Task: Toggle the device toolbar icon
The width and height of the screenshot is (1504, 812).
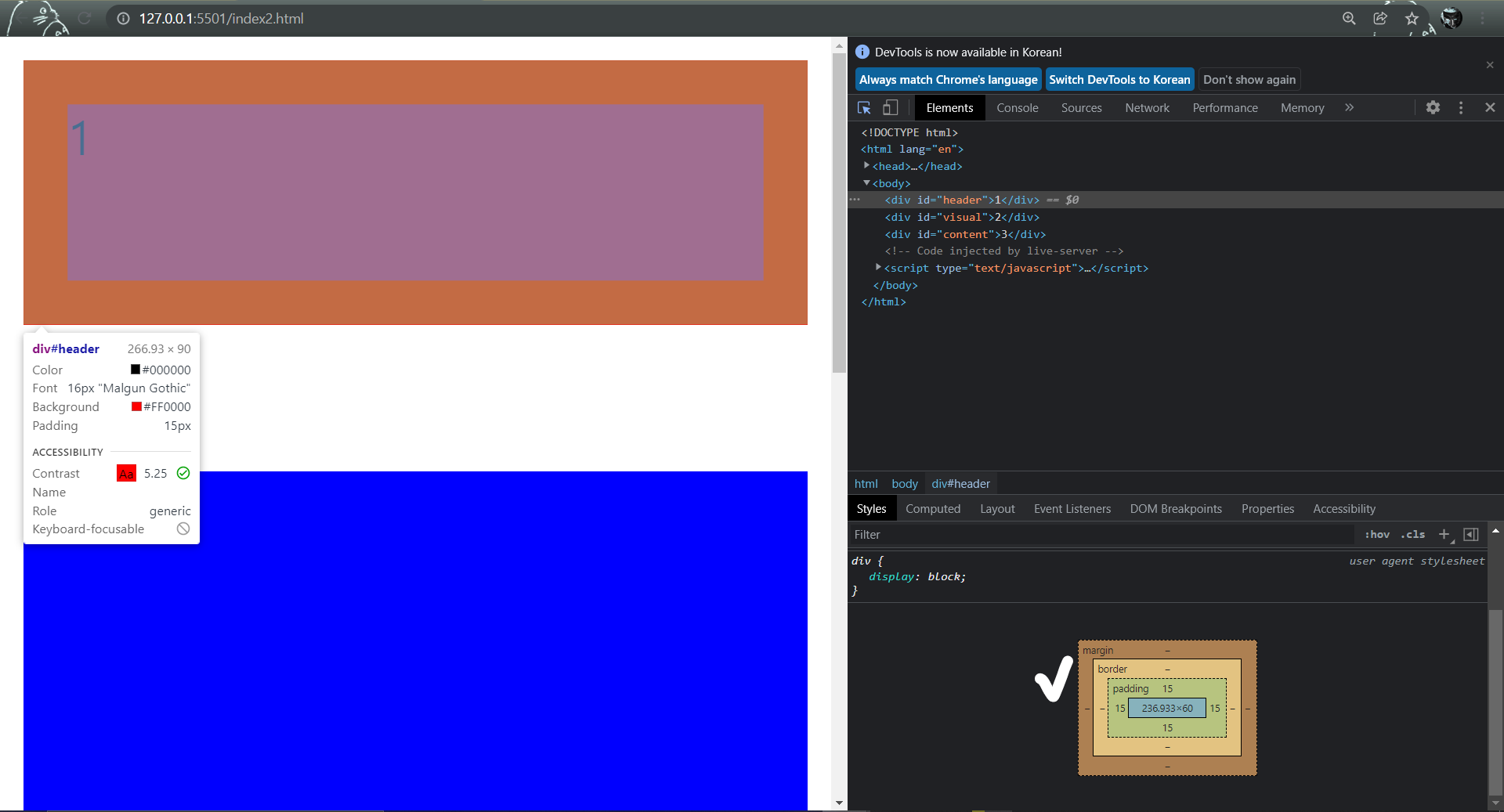Action: 891,108
